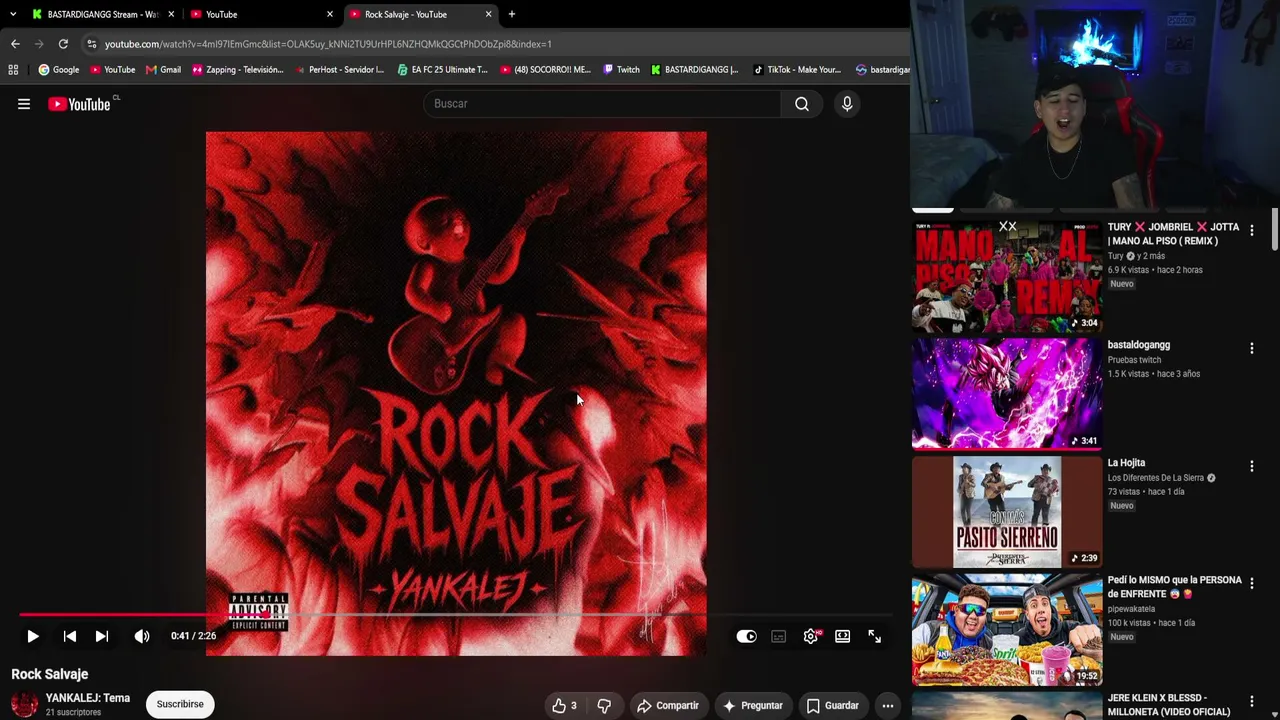Open the player settings gear
This screenshot has width=1280, height=720.
[x=811, y=636]
